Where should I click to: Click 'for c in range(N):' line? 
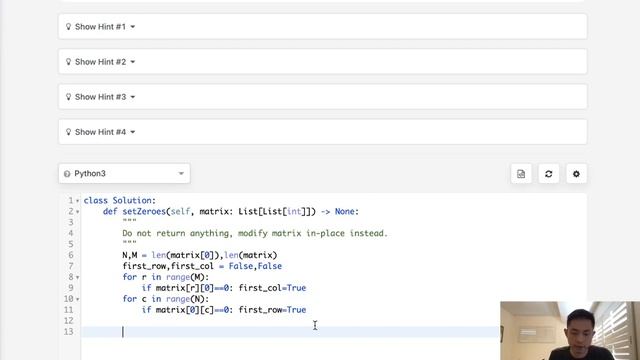pyautogui.click(x=166, y=299)
